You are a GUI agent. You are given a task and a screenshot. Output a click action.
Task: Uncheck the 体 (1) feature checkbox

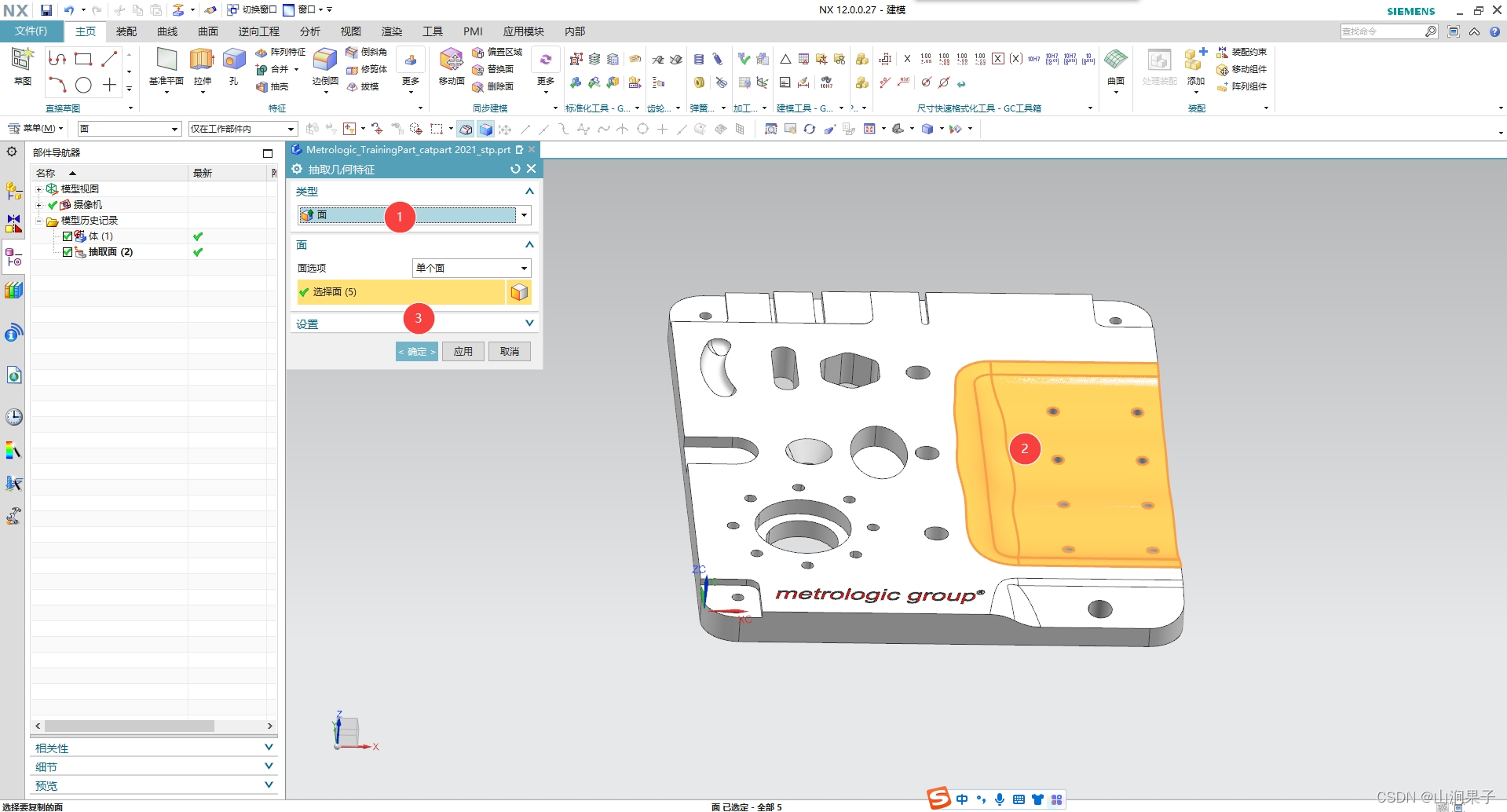(x=68, y=236)
